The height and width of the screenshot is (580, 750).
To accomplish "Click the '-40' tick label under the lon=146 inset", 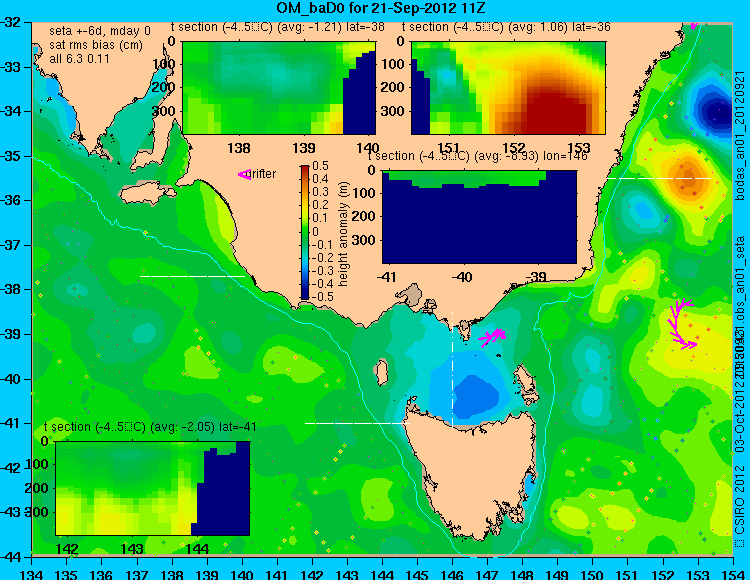I will (x=461, y=277).
